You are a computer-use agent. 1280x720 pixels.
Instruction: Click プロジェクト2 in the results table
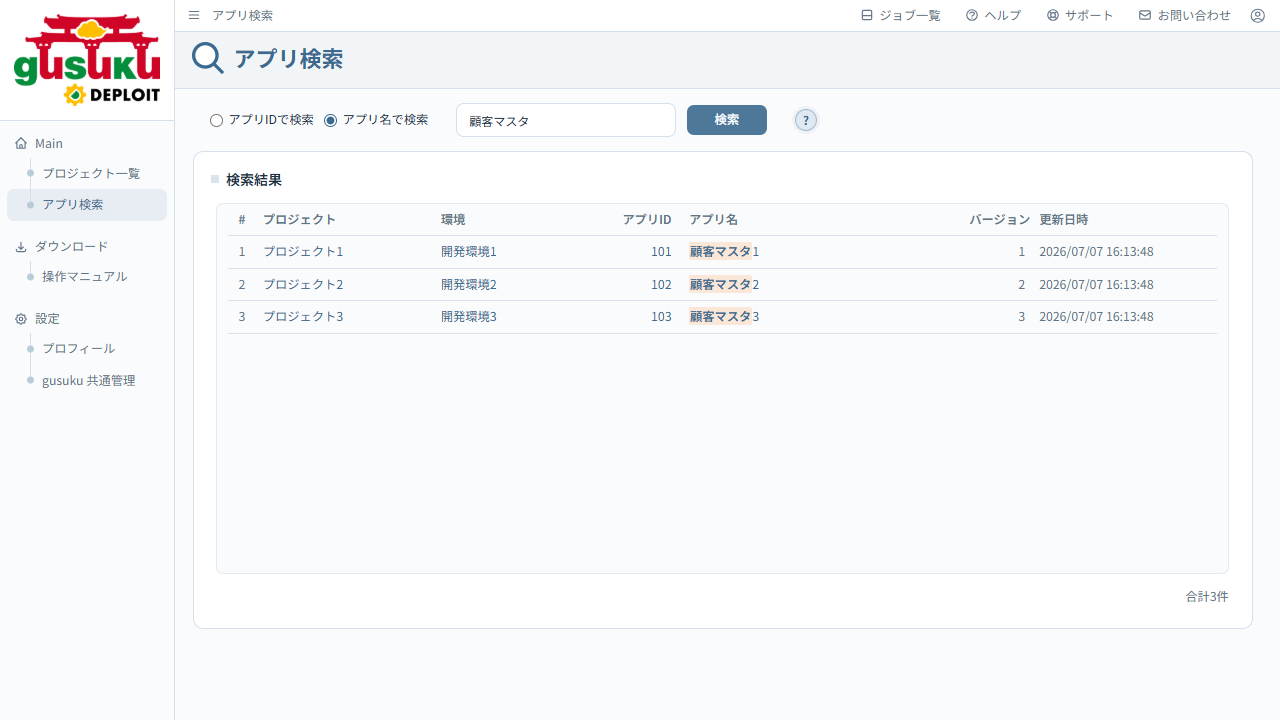pyautogui.click(x=303, y=284)
